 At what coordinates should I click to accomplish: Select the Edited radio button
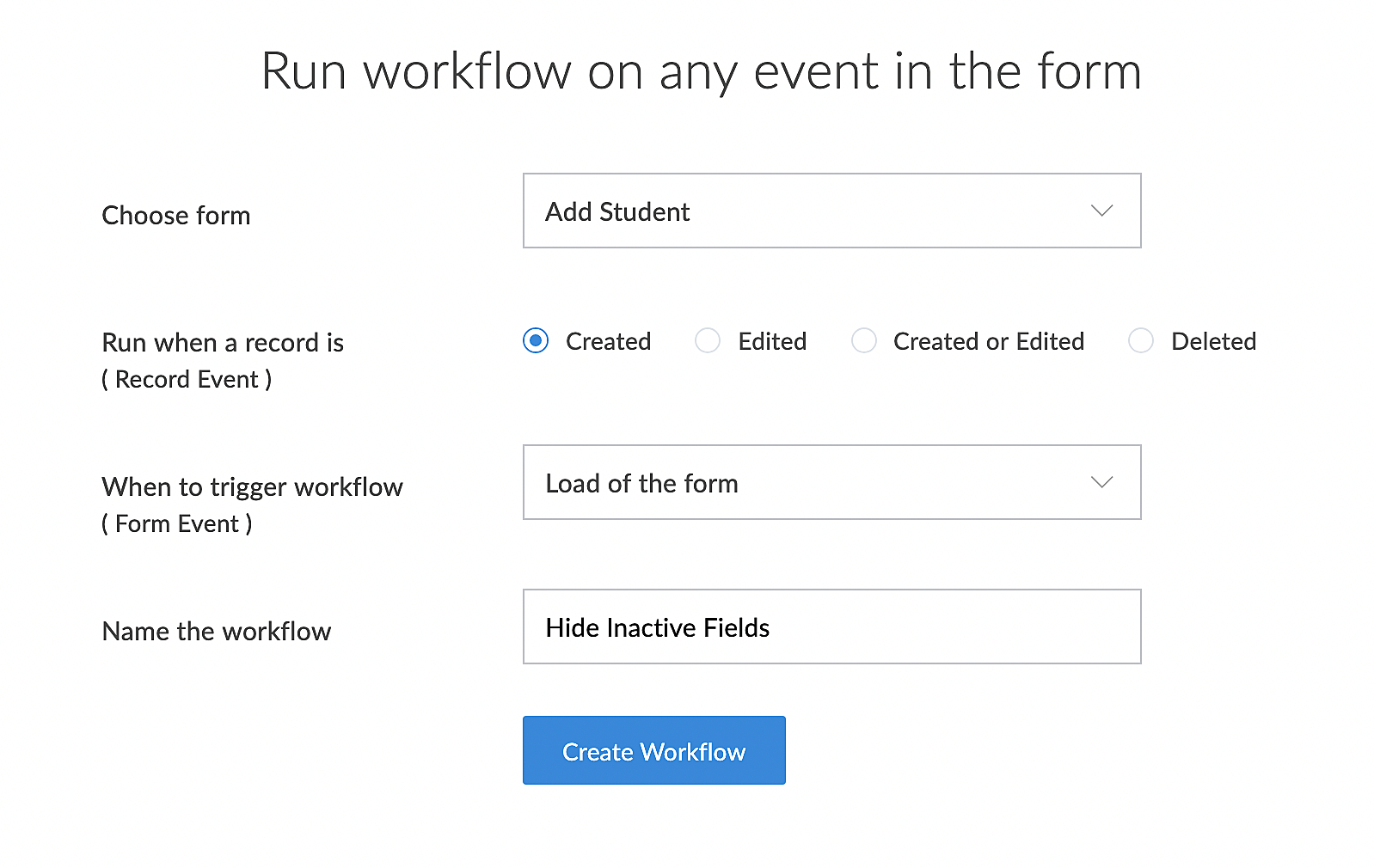pos(708,341)
